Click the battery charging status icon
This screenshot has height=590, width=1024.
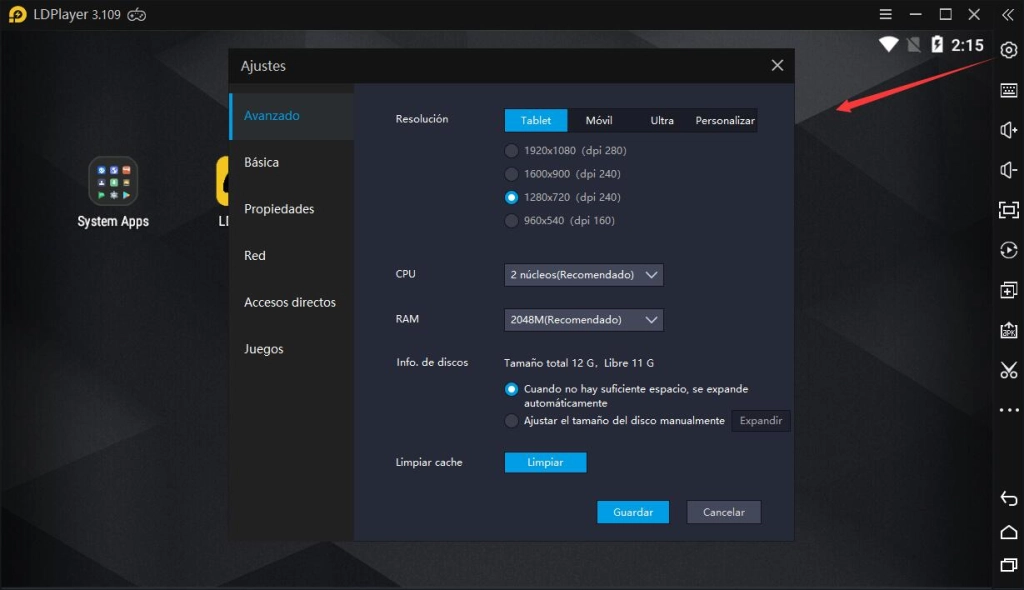point(937,44)
